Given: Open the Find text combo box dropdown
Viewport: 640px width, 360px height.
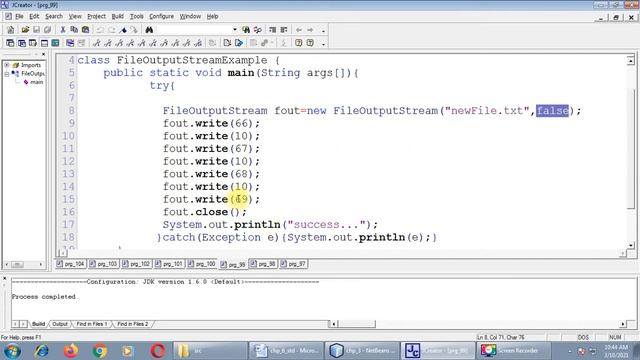Looking at the screenshot, I should coord(235,30).
